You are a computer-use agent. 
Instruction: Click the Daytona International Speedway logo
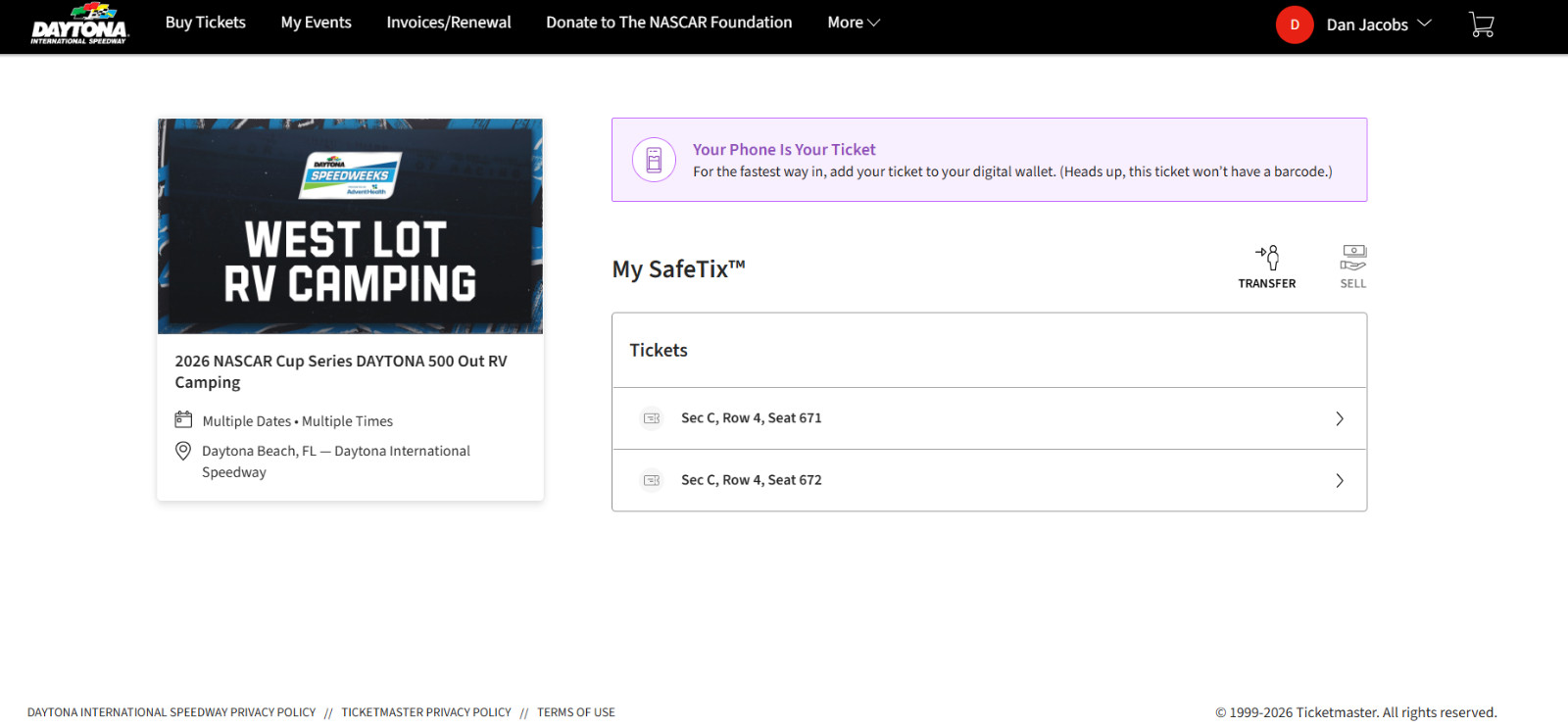click(x=79, y=24)
